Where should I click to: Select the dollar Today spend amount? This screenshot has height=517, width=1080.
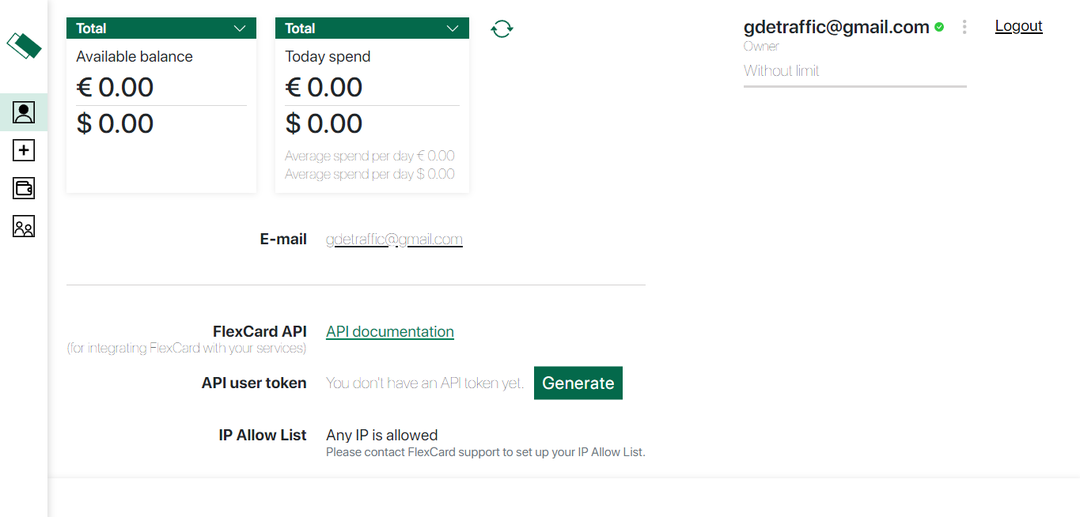click(324, 124)
